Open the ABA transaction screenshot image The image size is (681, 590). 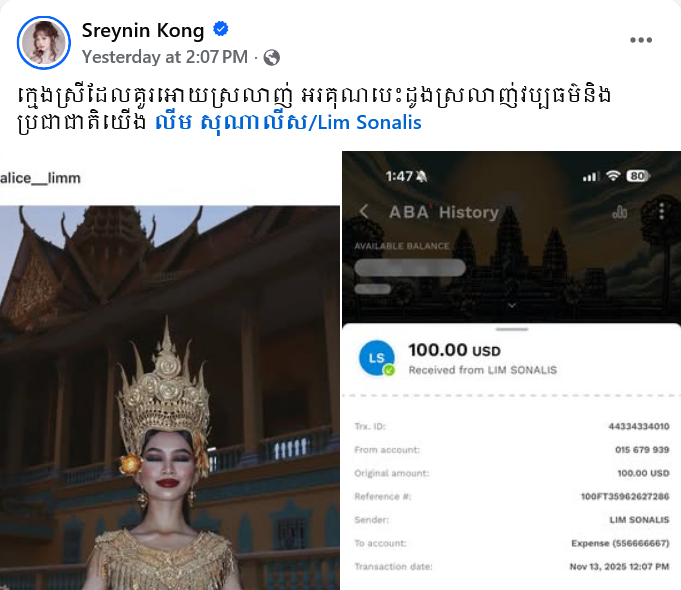(x=511, y=370)
